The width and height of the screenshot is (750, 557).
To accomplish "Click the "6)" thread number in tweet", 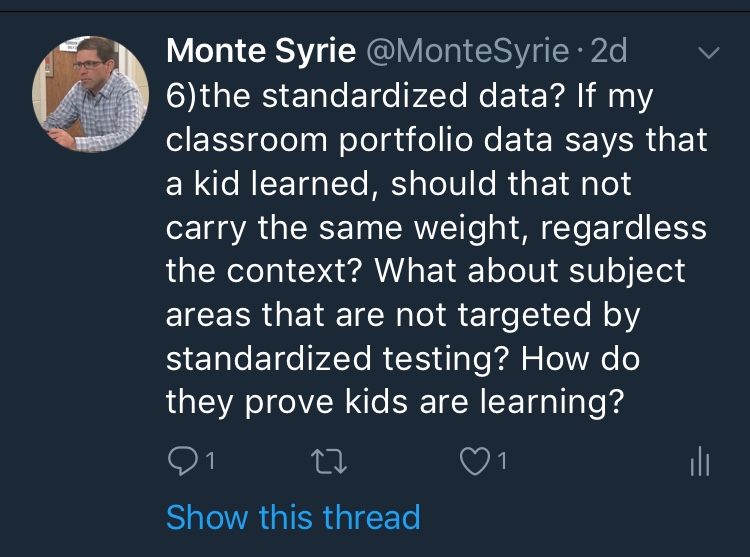I will click(182, 95).
